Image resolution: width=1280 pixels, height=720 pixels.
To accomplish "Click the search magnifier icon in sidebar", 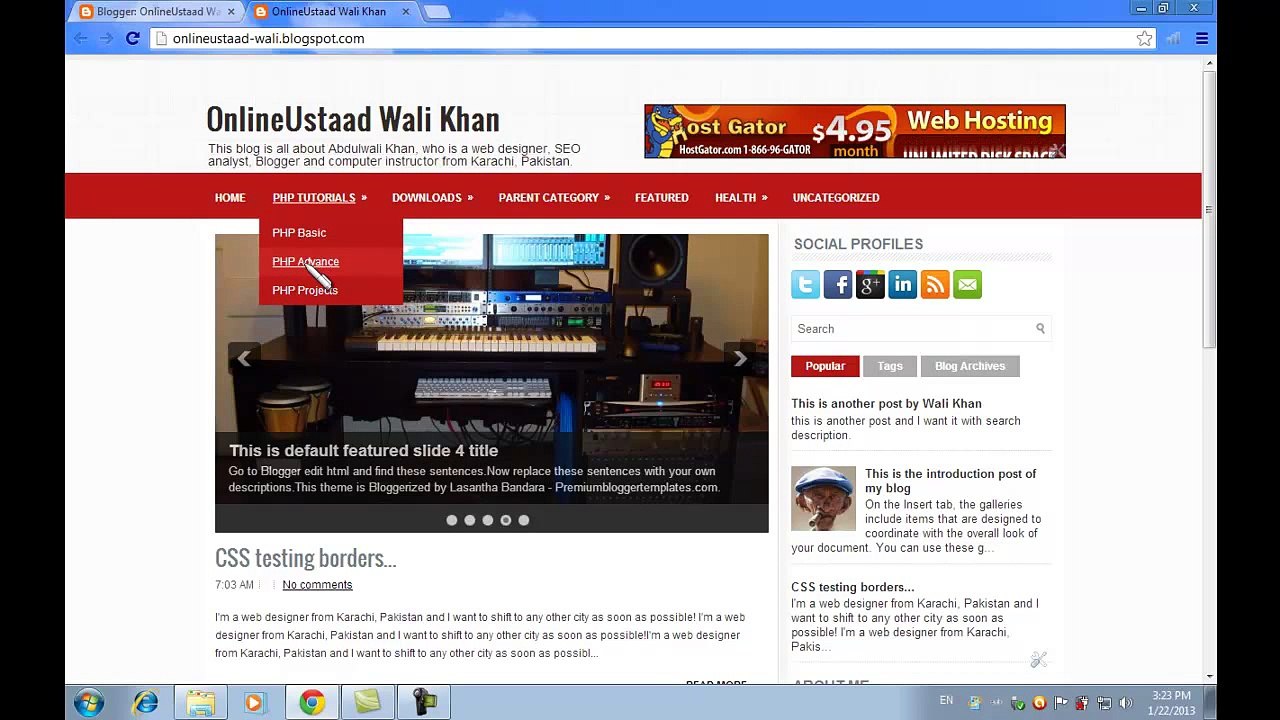I will [1040, 328].
